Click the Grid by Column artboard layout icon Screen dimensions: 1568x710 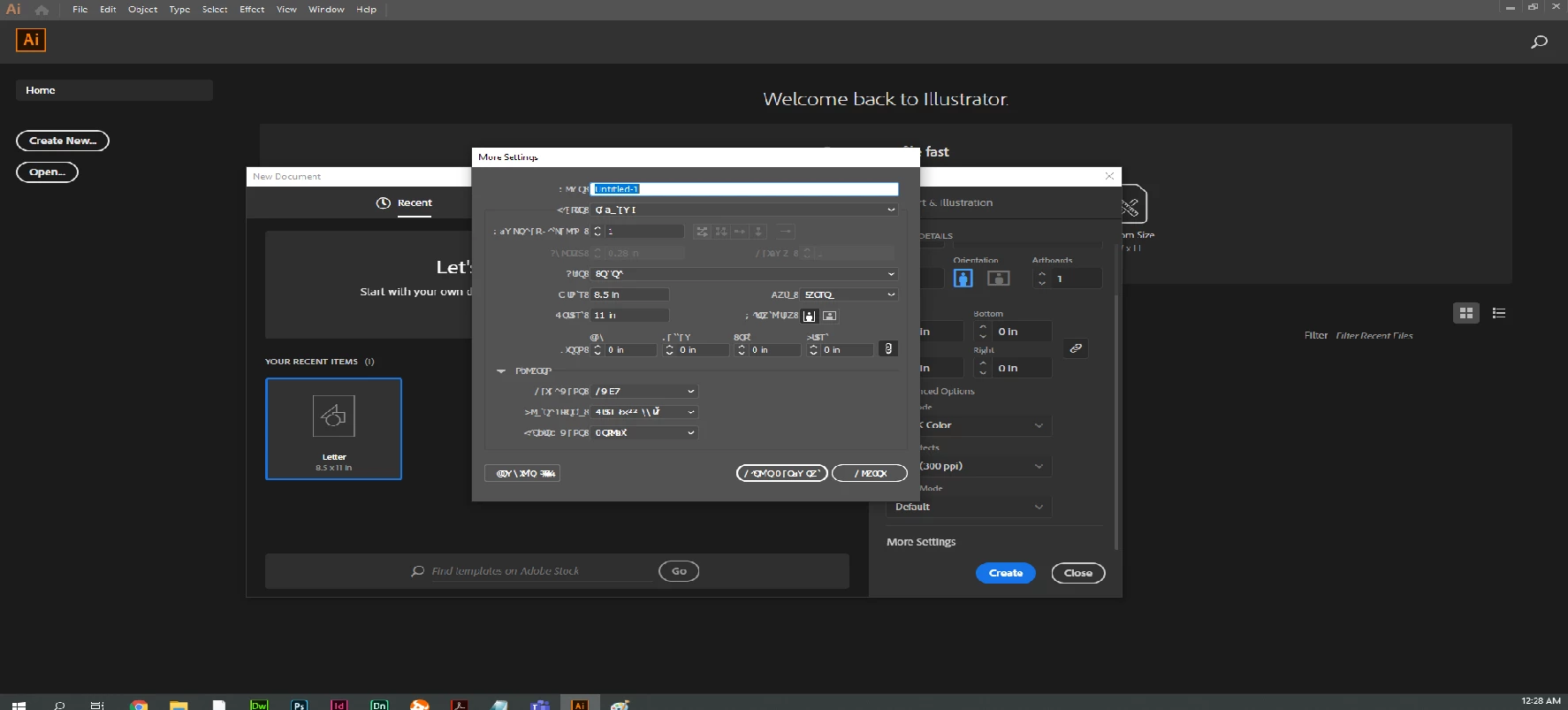point(721,232)
